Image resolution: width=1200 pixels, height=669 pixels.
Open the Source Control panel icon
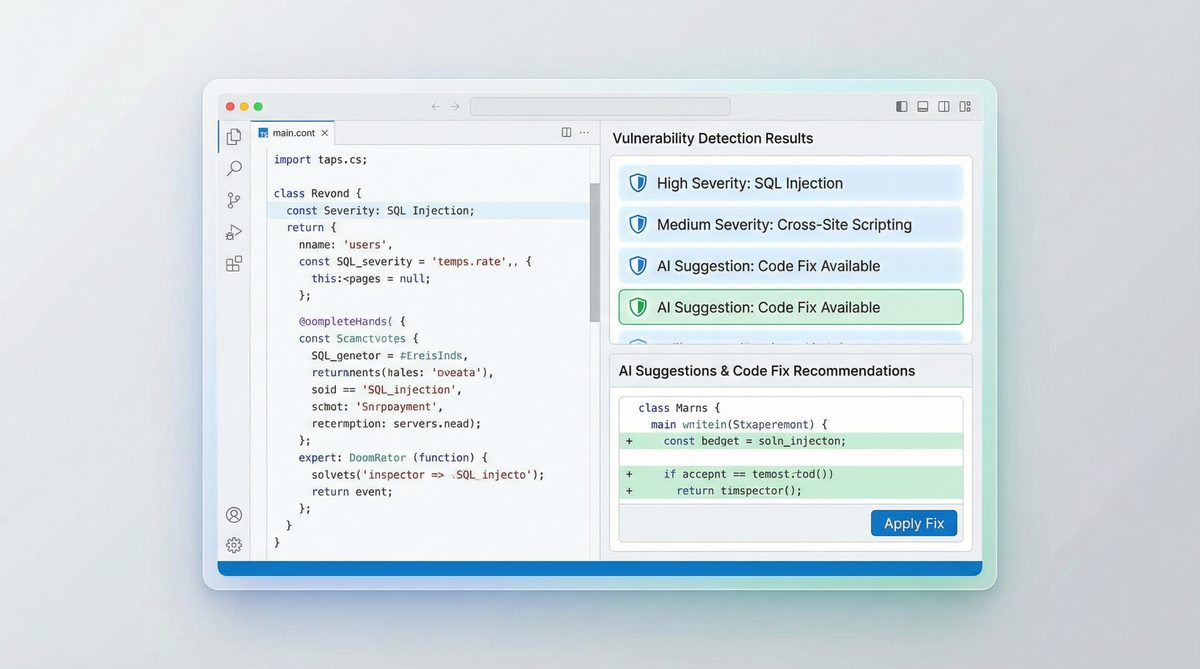234,200
